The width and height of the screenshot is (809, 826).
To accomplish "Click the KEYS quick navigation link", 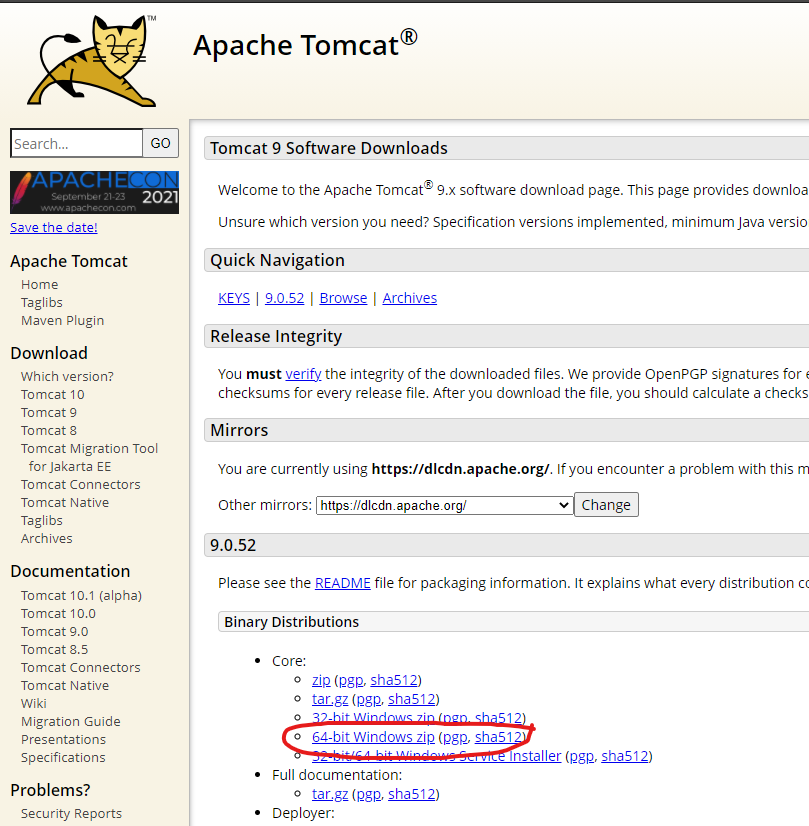I will tap(234, 298).
